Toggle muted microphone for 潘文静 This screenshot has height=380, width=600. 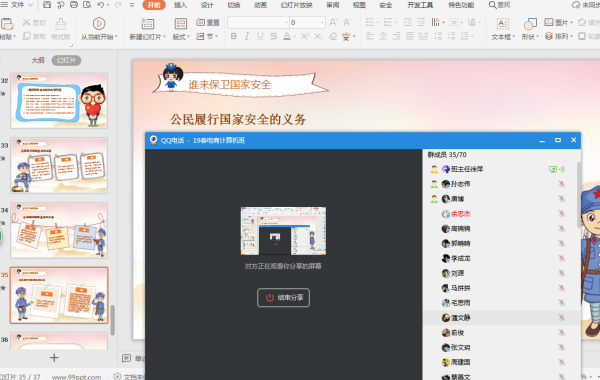[561, 318]
